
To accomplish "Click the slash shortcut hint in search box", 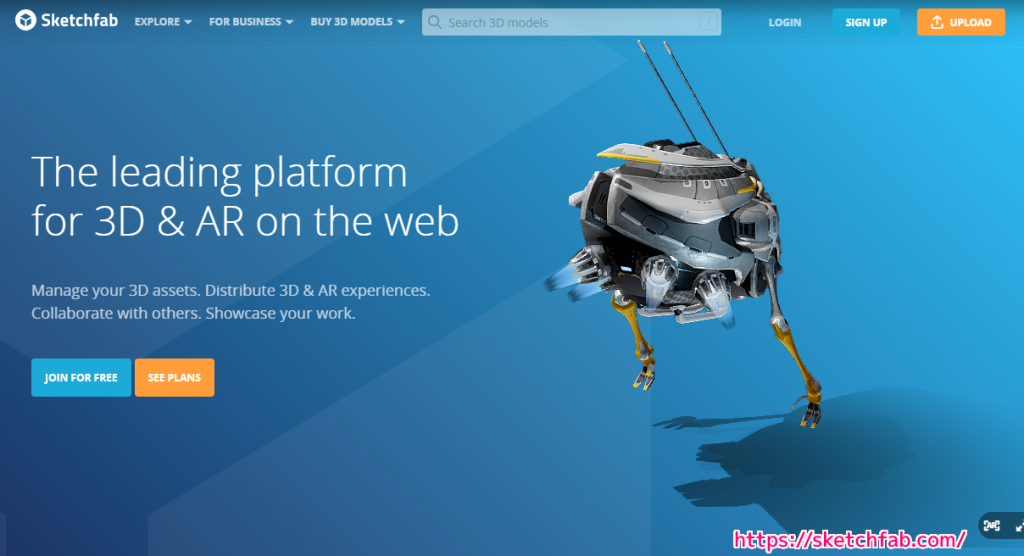I will [x=709, y=22].
